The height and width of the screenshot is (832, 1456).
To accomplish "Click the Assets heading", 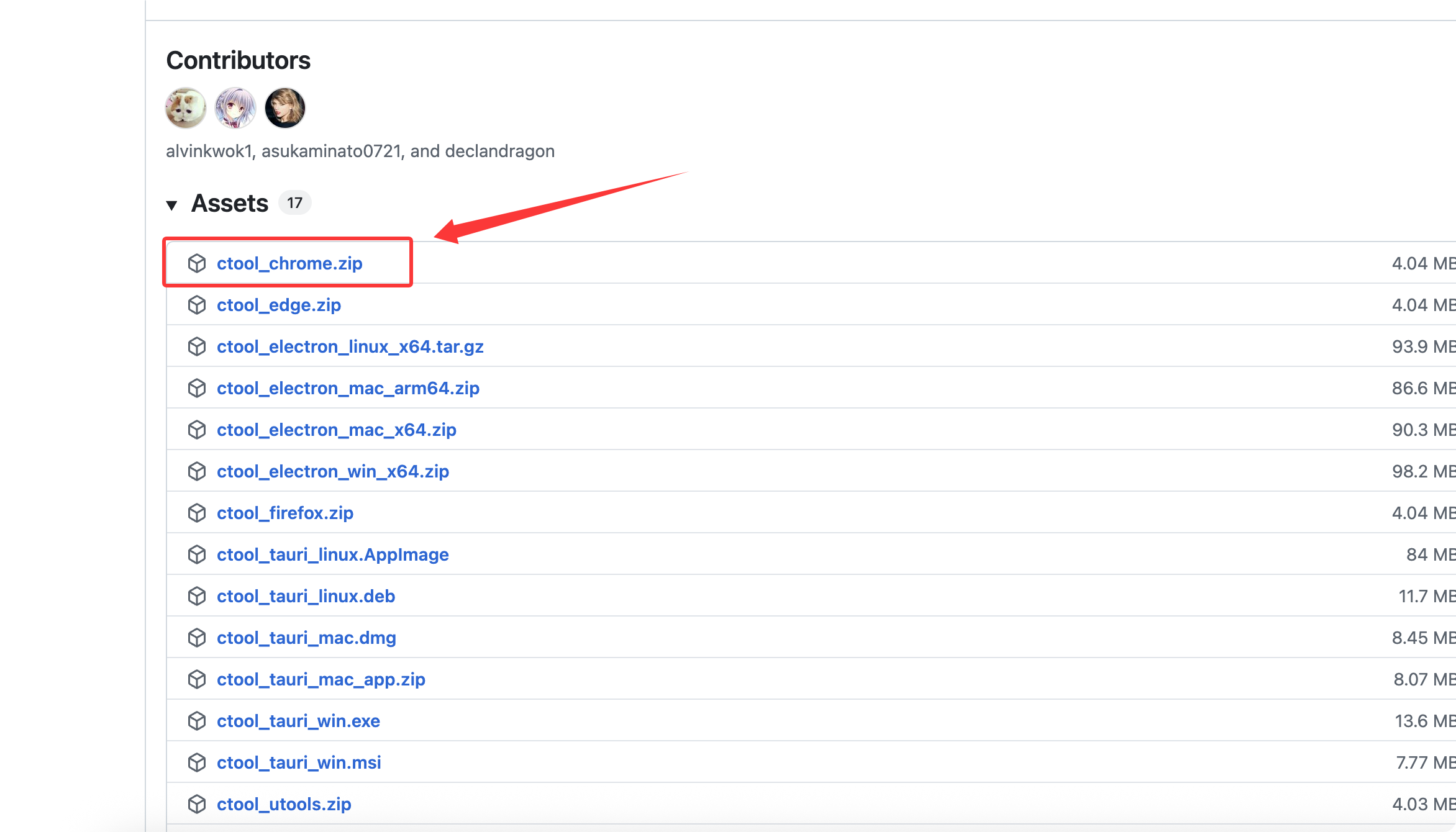I will click(x=230, y=204).
